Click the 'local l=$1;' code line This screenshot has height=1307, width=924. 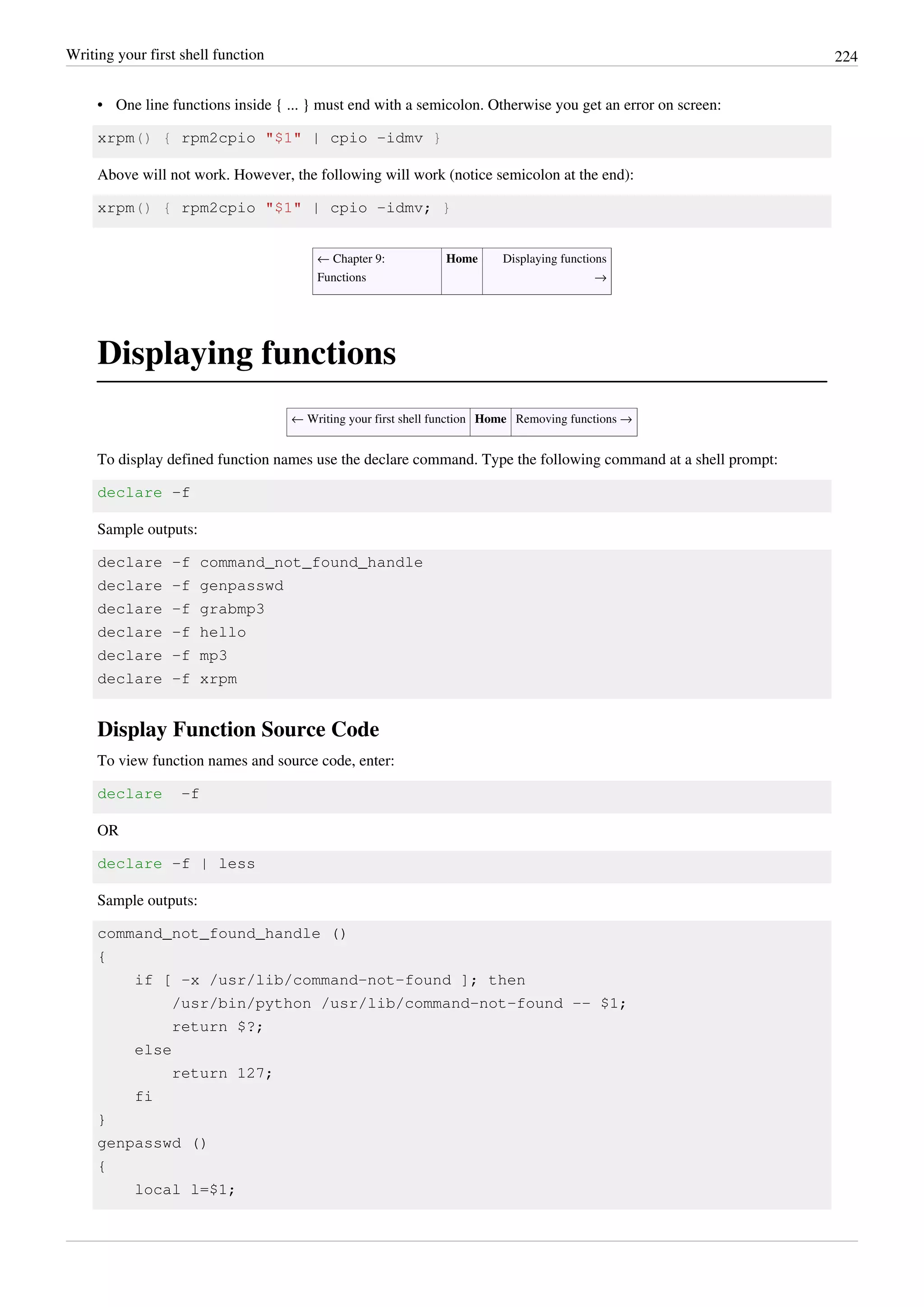tap(185, 1190)
